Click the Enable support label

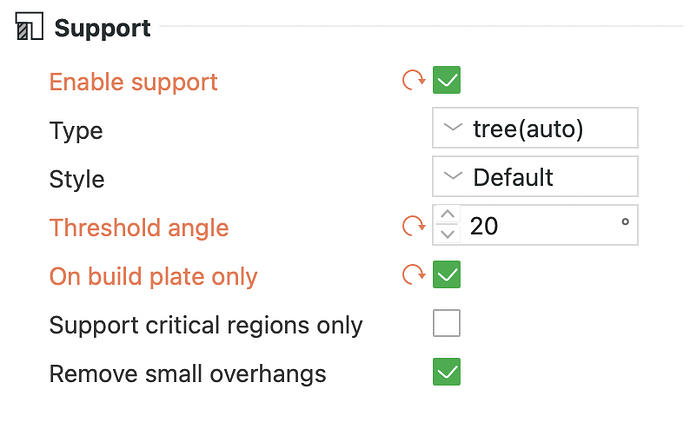tap(133, 82)
